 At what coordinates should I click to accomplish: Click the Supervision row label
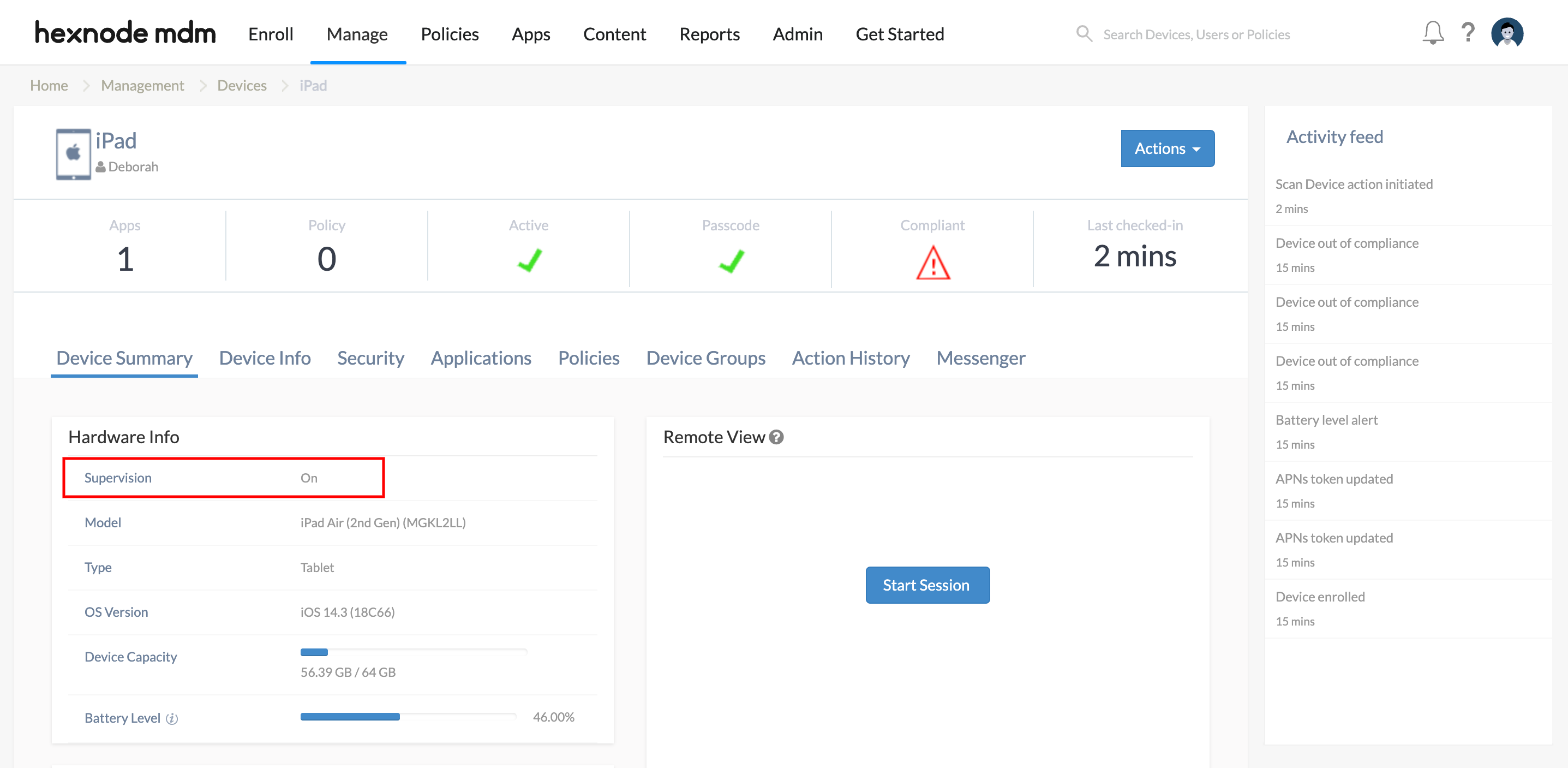click(117, 478)
